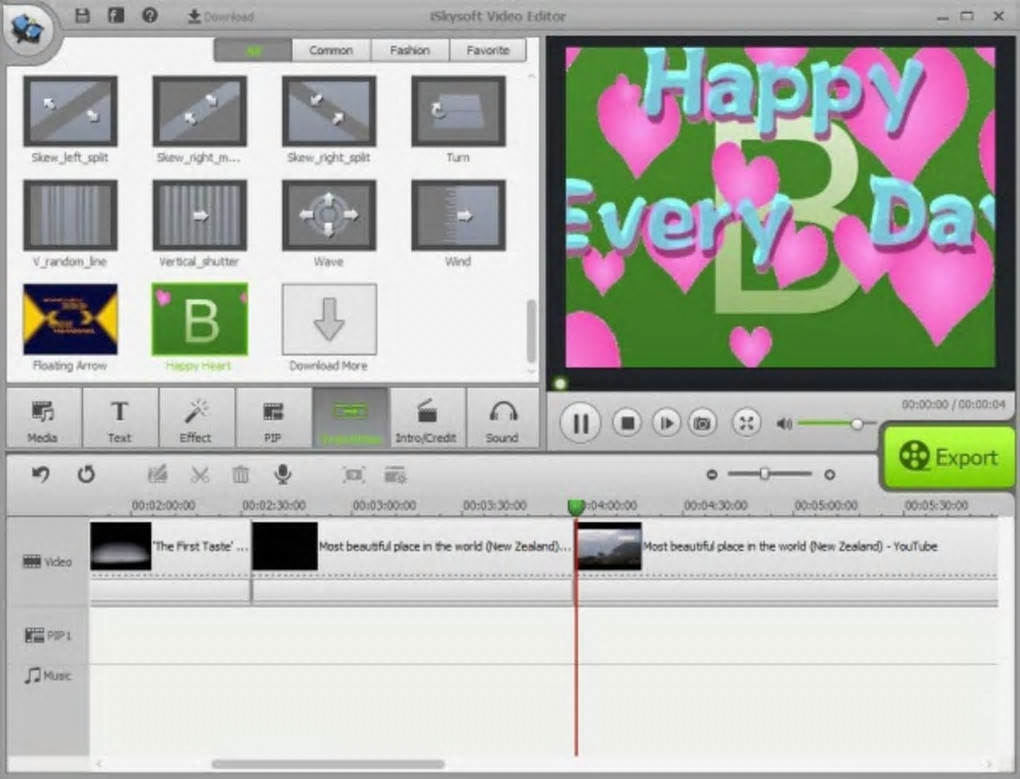Click the microphone voiceover record icon
This screenshot has height=779, width=1020.
click(x=284, y=474)
